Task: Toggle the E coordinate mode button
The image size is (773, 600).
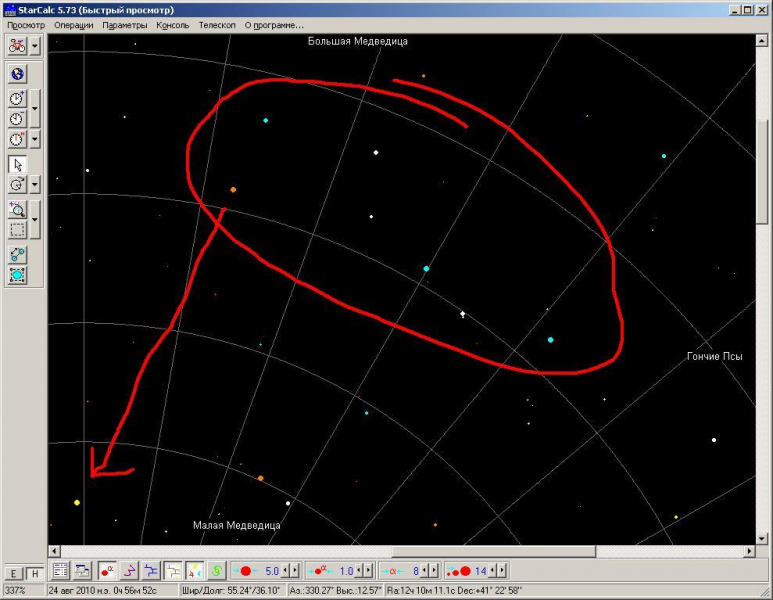Action: (14, 573)
